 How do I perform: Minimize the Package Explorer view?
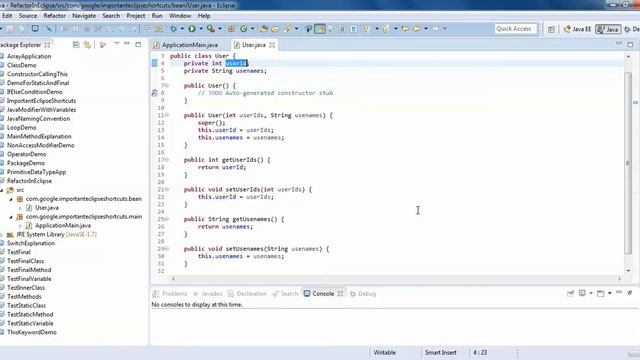click(x=127, y=44)
